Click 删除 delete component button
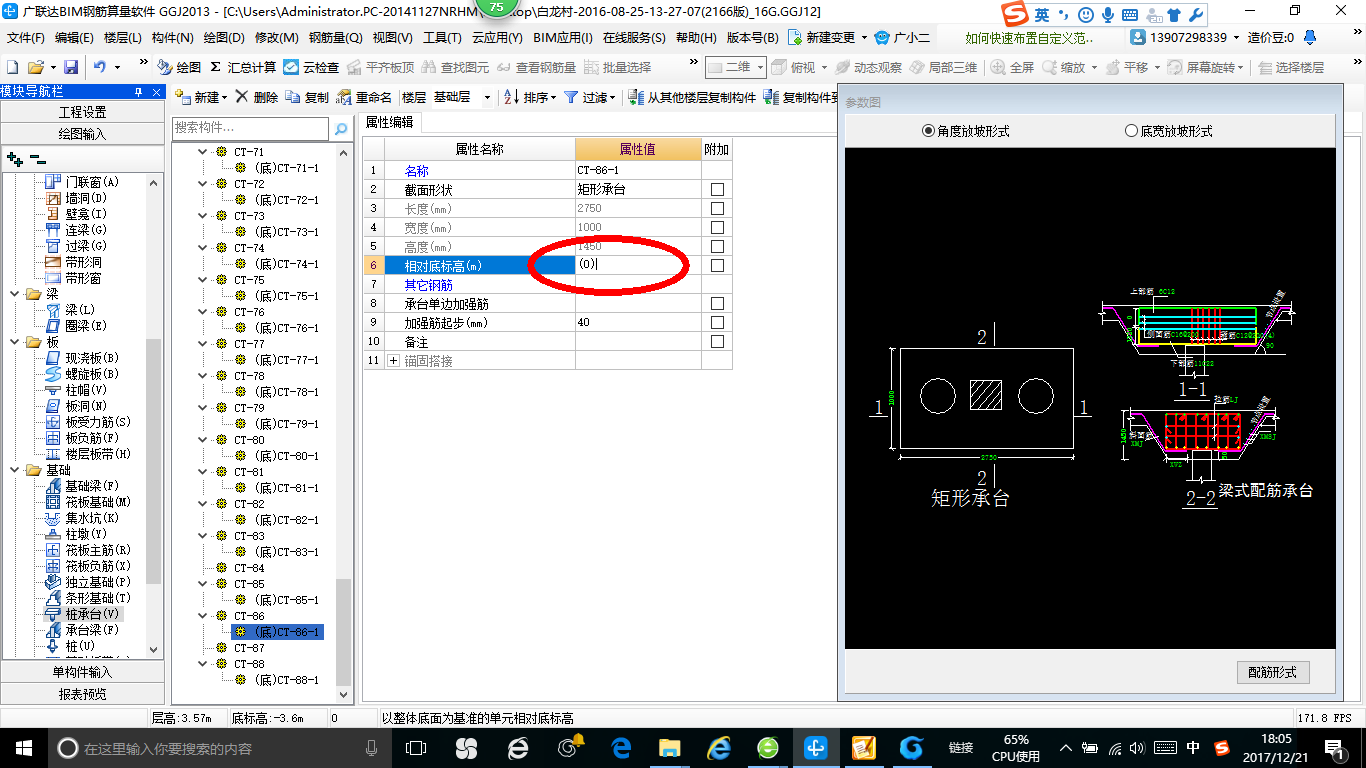1366x768 pixels. pyautogui.click(x=256, y=97)
